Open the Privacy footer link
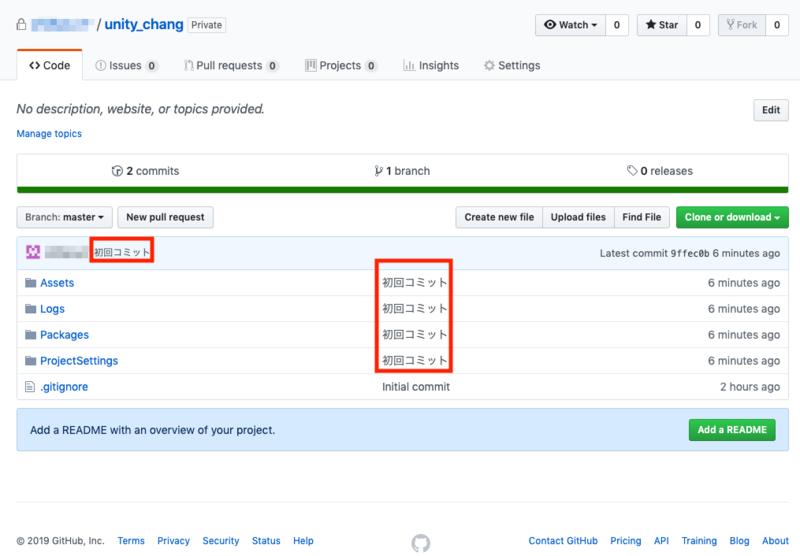This screenshot has width=800, height=556. 173,541
